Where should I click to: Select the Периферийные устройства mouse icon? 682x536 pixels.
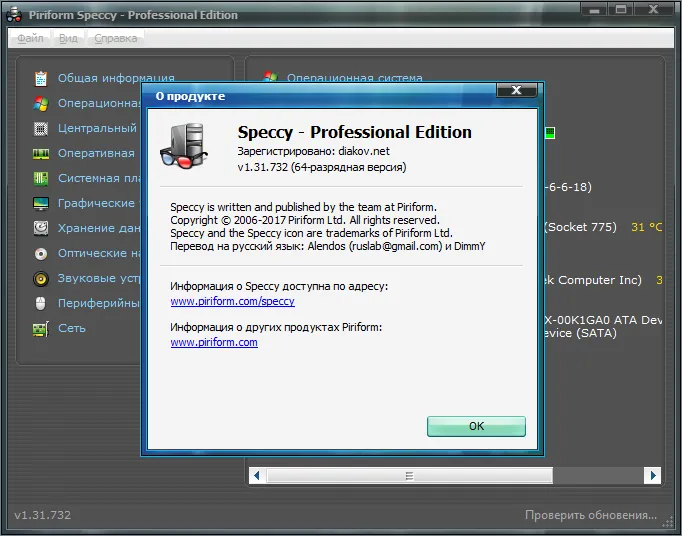pos(40,303)
